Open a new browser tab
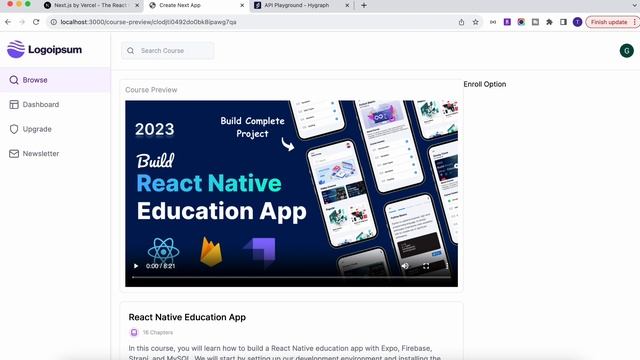640x360 pixels. click(364, 5)
